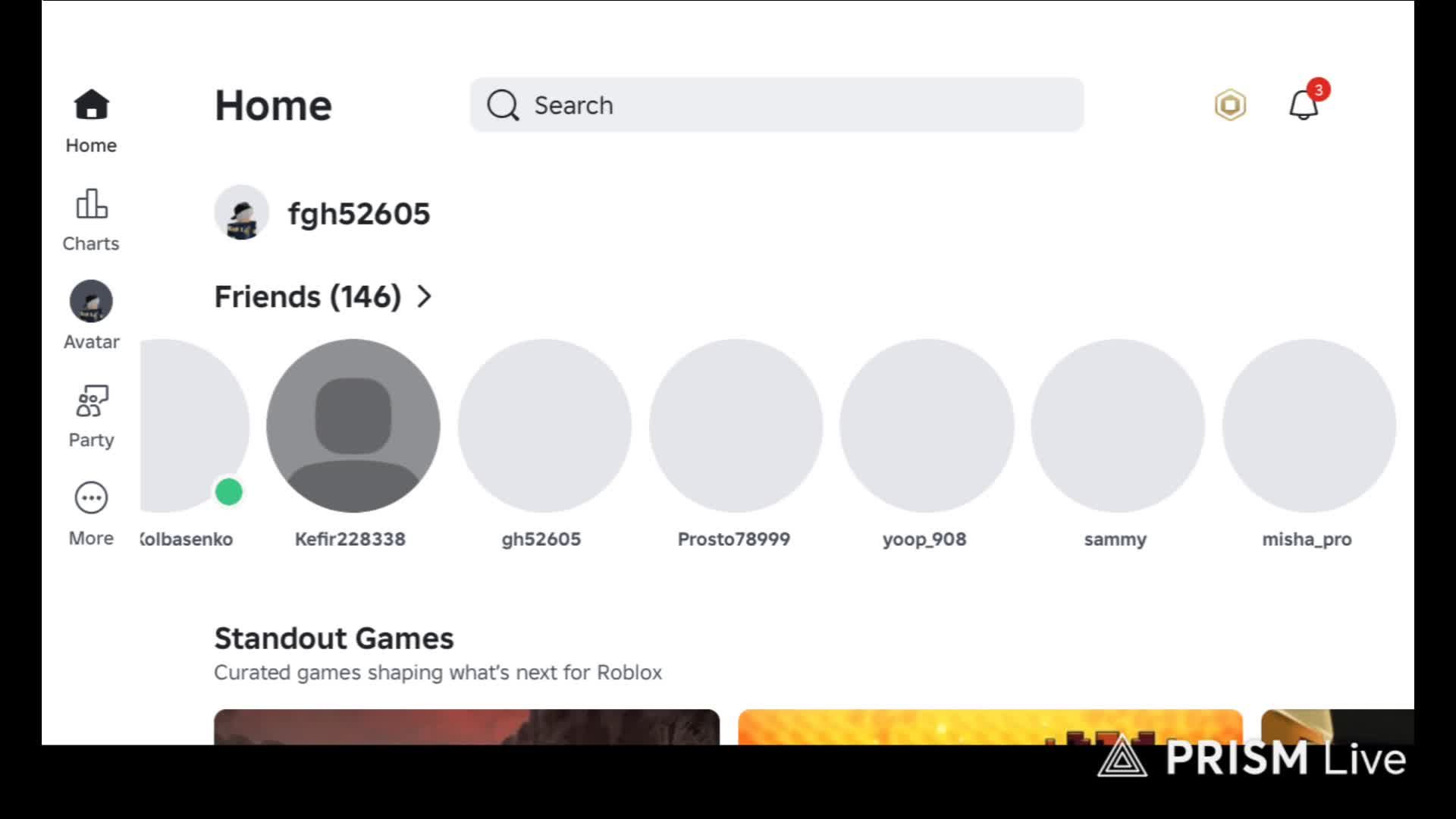Image resolution: width=1456 pixels, height=819 pixels.
Task: Click the magnifier search icon
Action: (x=503, y=105)
